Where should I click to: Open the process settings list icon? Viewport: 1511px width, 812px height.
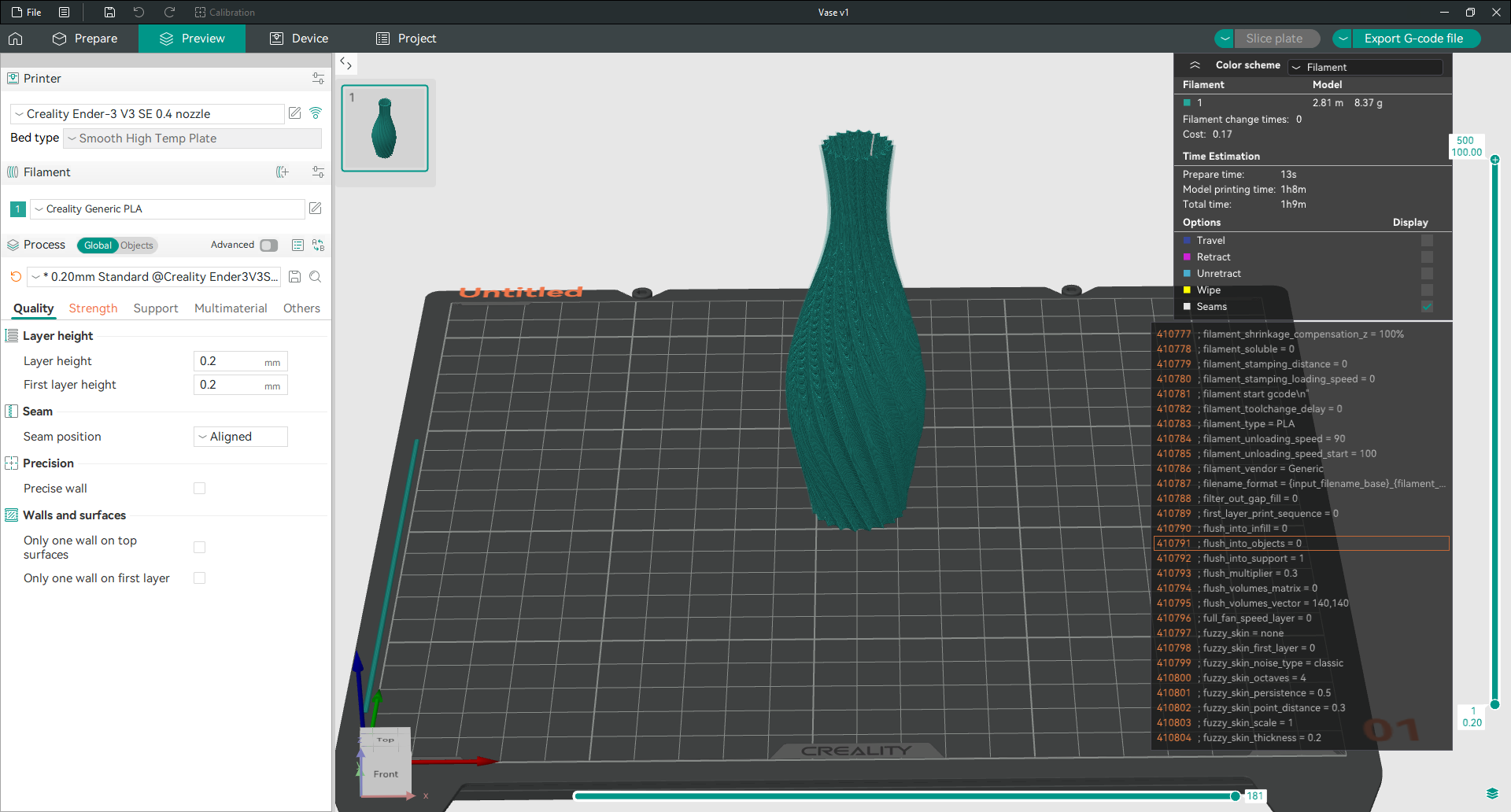click(x=297, y=245)
